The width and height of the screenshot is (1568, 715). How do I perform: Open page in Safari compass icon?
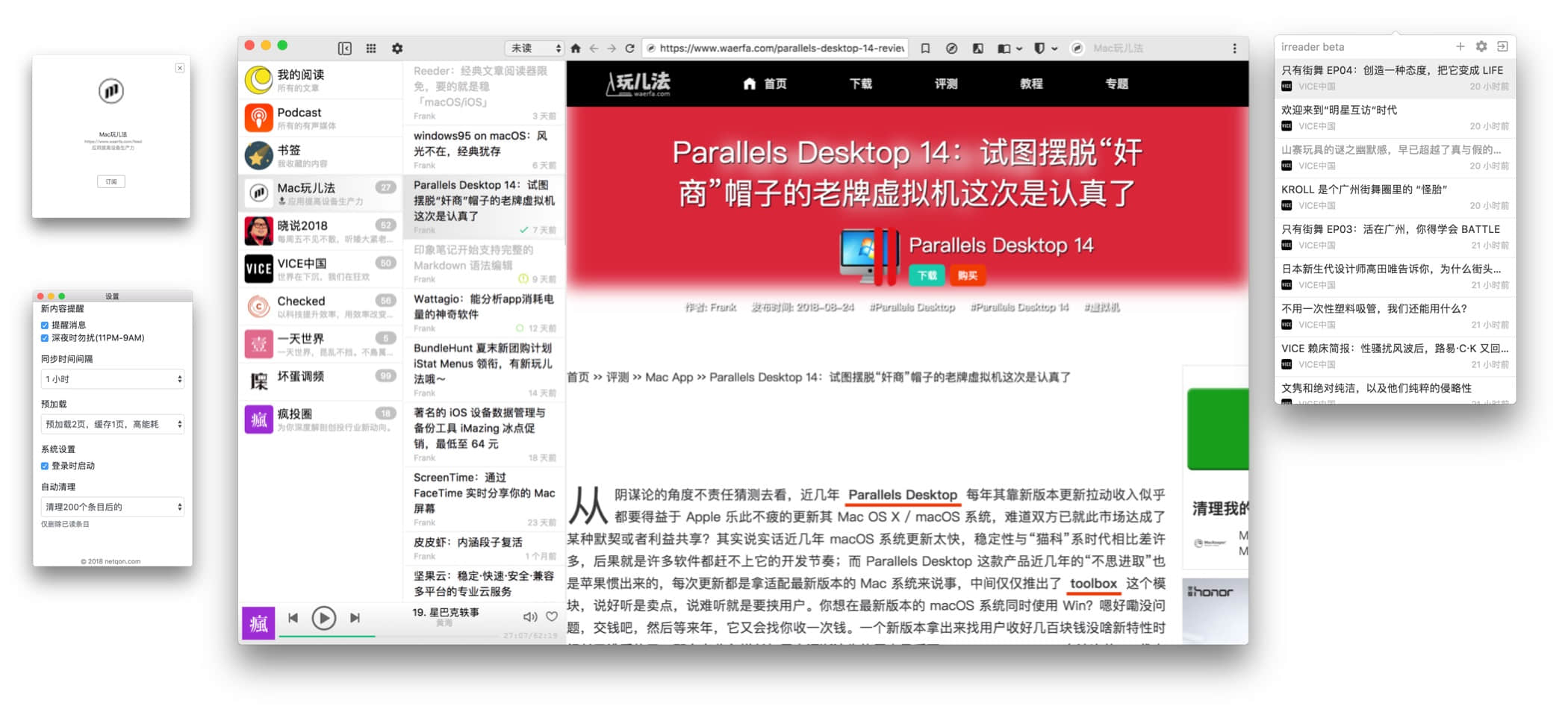coord(951,48)
